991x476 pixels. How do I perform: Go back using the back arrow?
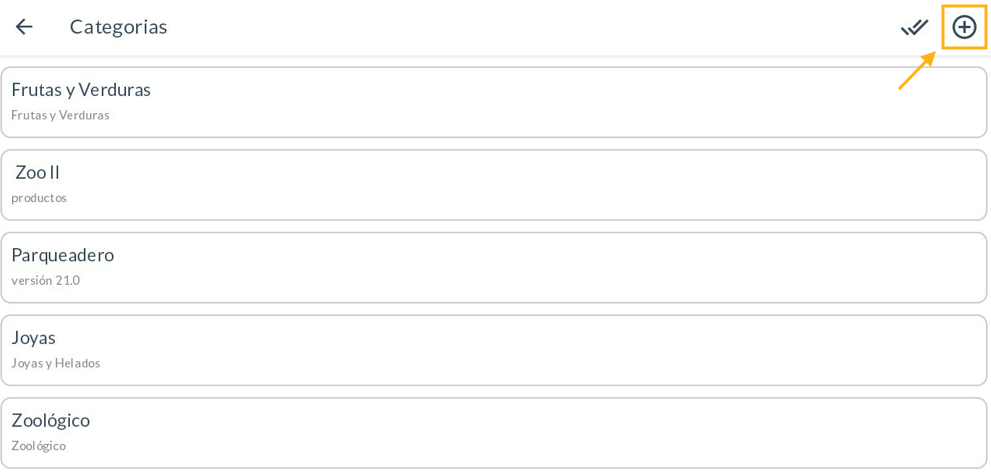click(x=24, y=27)
